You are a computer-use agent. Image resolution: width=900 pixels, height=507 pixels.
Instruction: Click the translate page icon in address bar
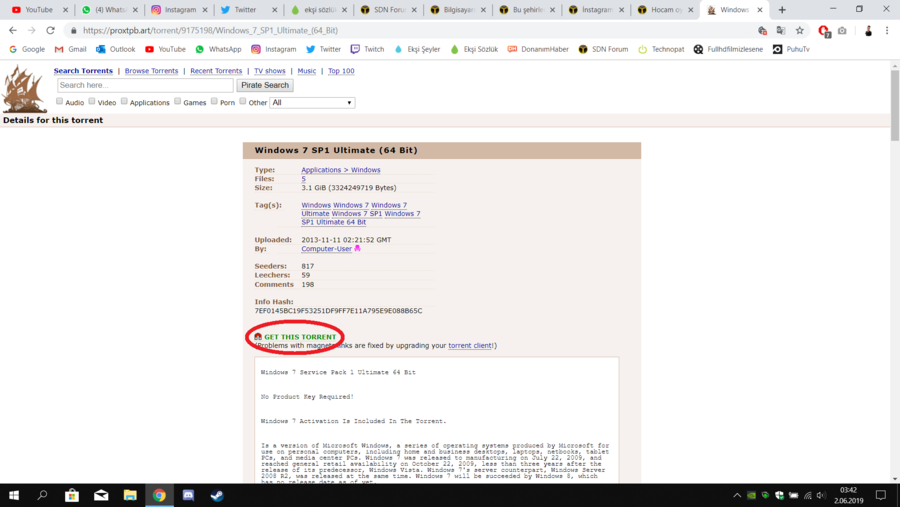(x=781, y=30)
